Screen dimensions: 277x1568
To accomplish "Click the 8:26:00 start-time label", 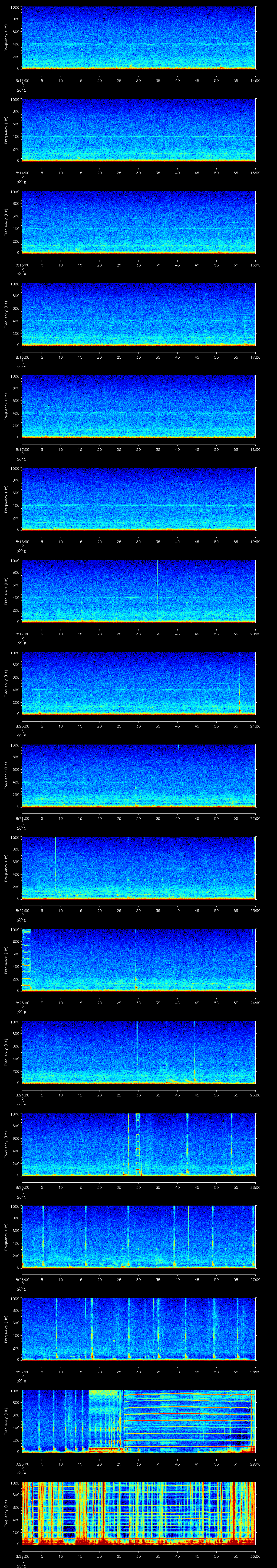I will (x=22, y=1279).
